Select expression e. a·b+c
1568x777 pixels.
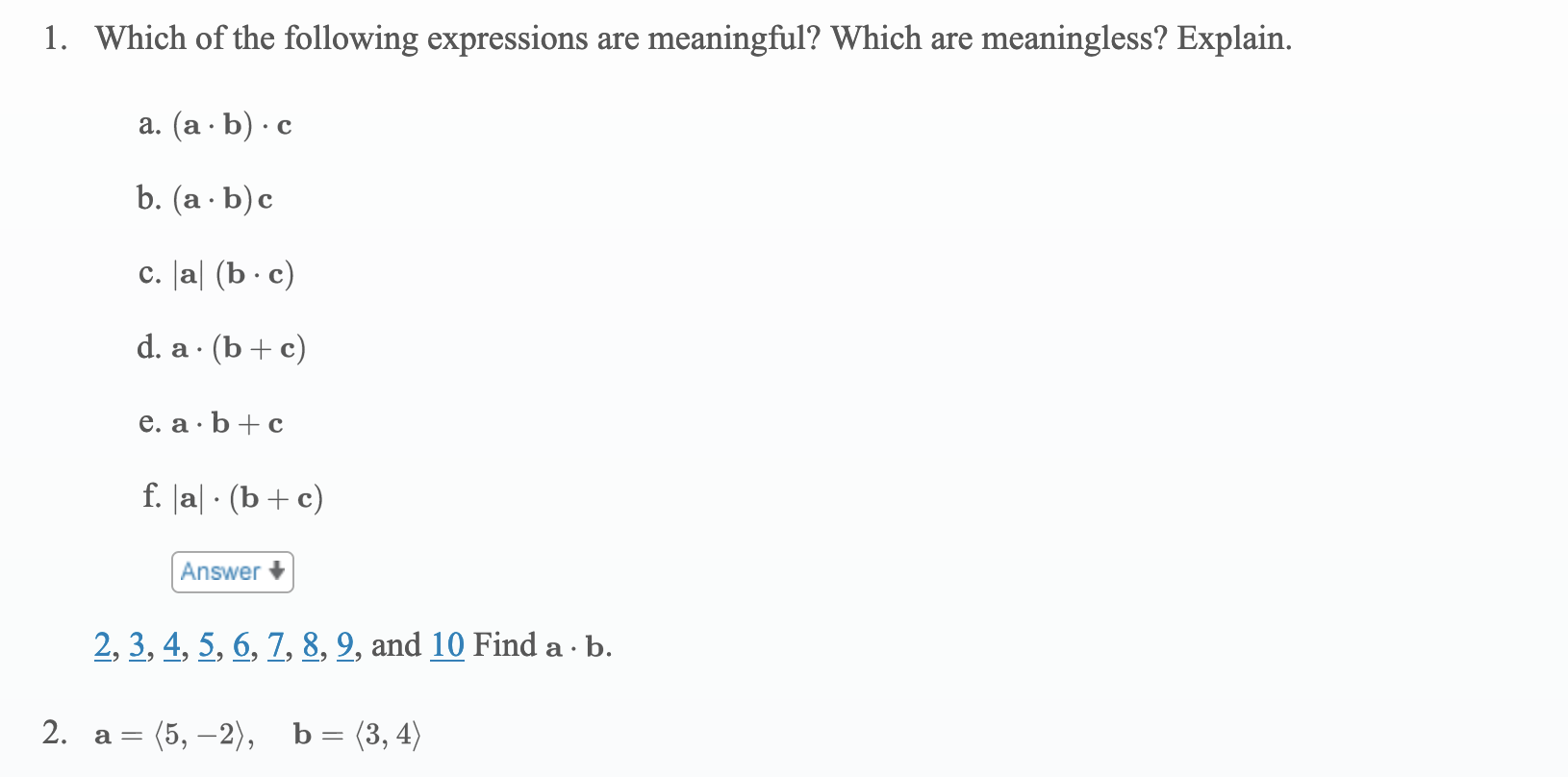pyautogui.click(x=211, y=423)
